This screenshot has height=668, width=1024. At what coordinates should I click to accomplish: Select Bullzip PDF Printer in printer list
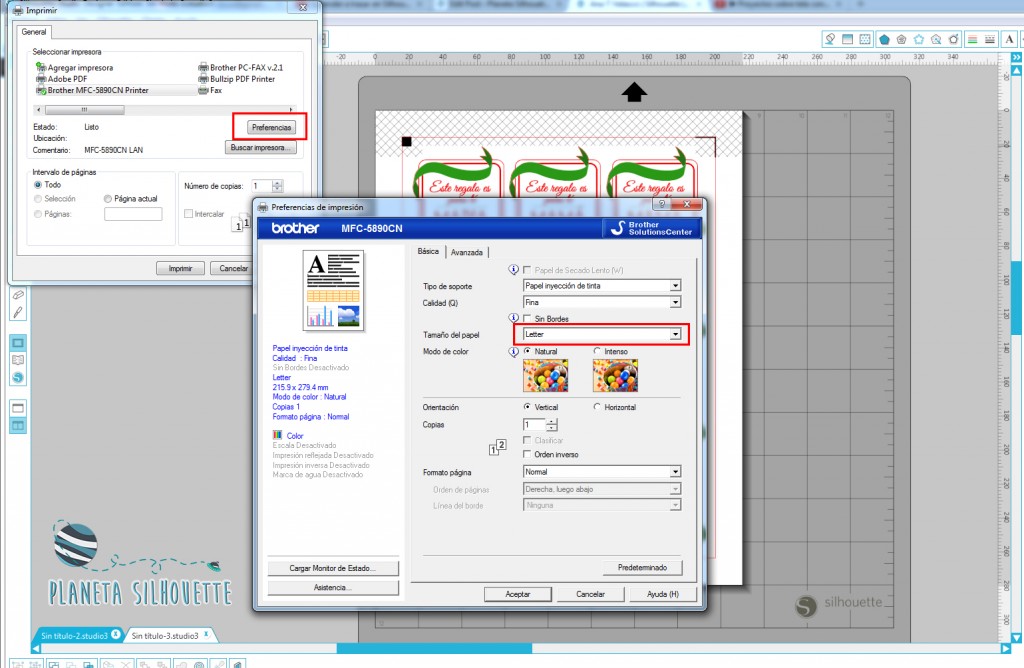pos(242,79)
